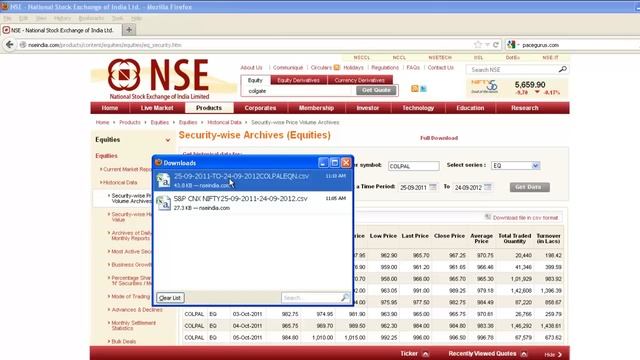Viewport: 640px width, 360px height.
Task: Click csv download icon above table
Action: pyautogui.click(x=488, y=217)
